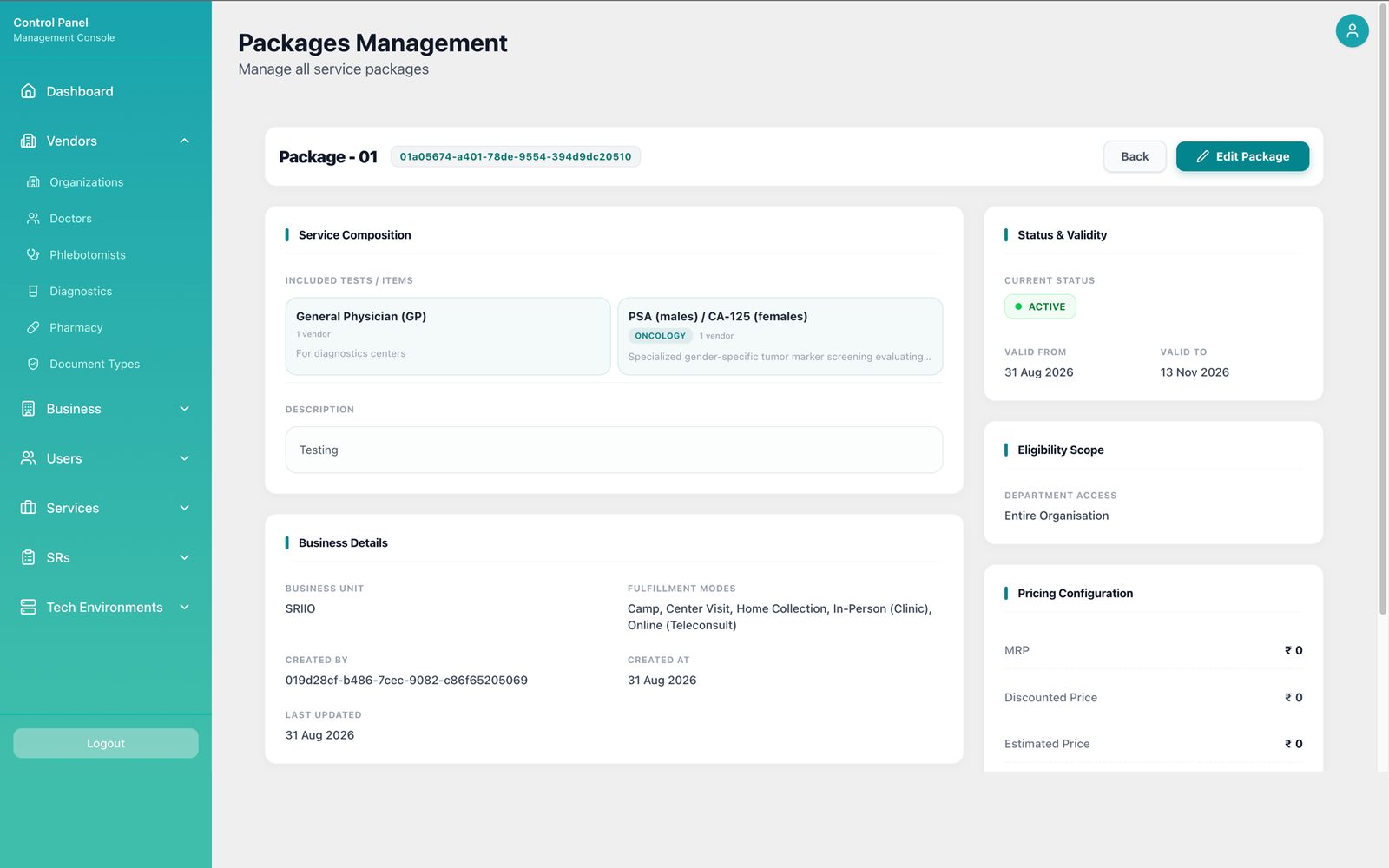Click the Back button
Viewport: 1389px width, 868px height.
pyautogui.click(x=1135, y=156)
